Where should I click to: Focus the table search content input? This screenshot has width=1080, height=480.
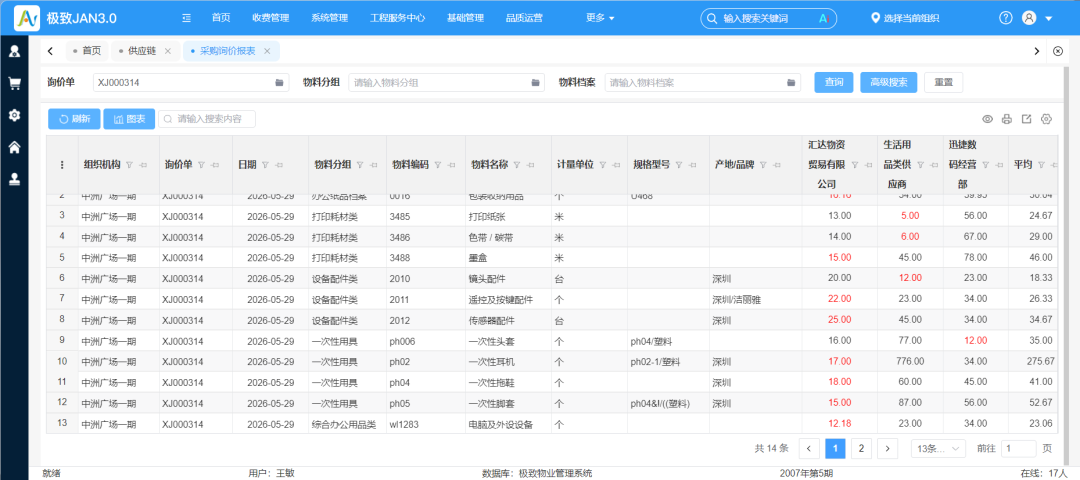[207, 119]
